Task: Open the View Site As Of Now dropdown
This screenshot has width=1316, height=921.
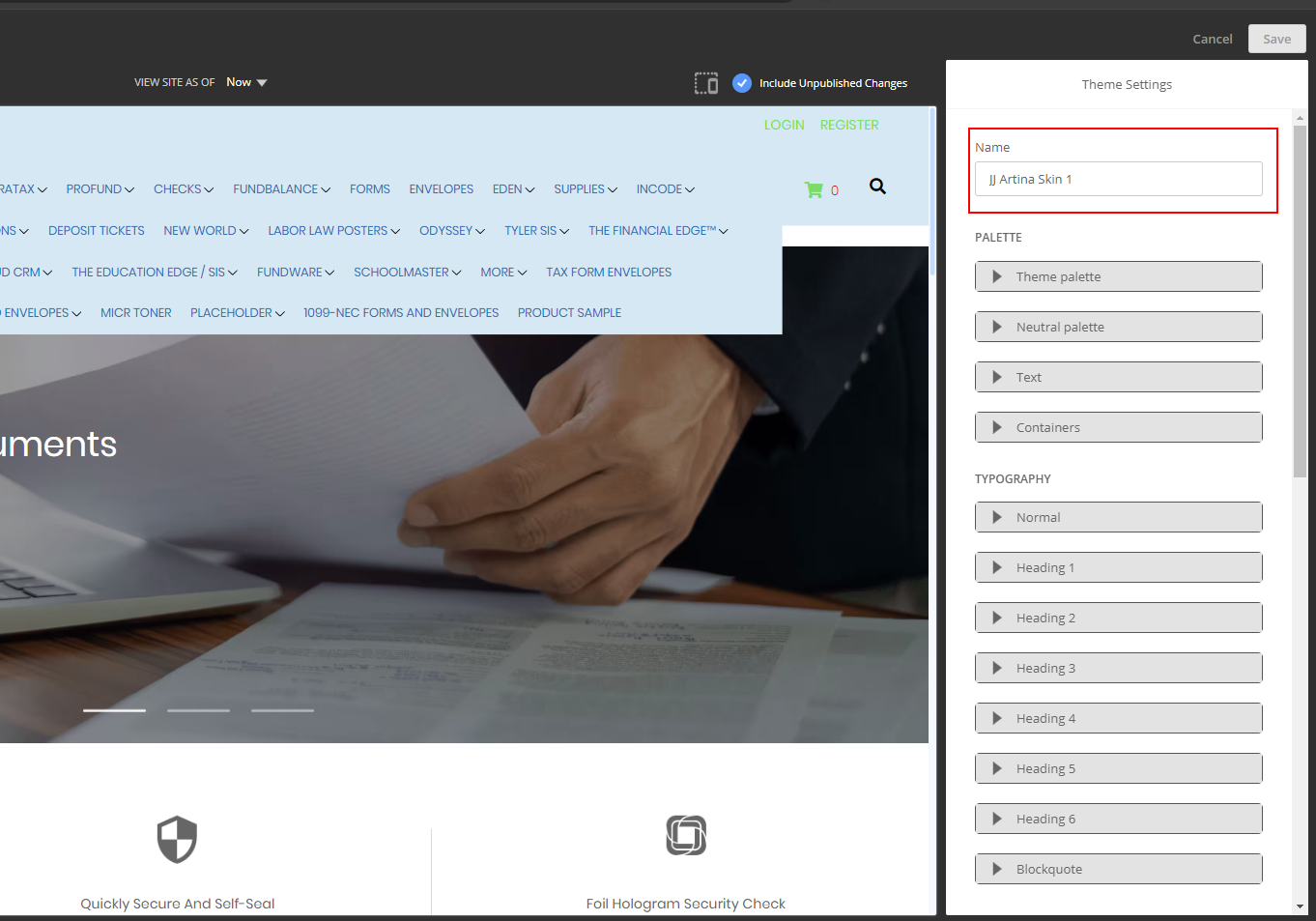Action: (x=246, y=82)
